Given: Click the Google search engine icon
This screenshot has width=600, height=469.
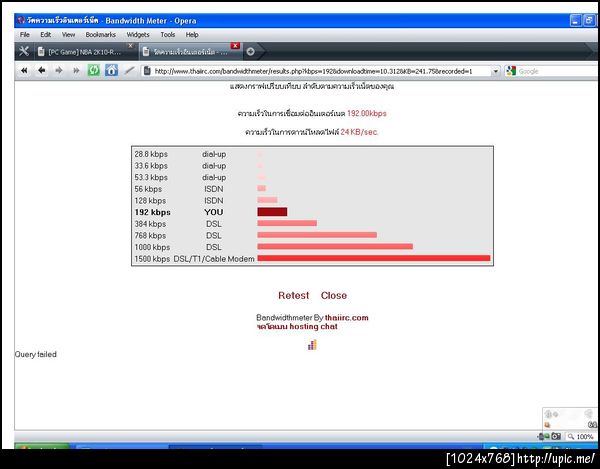Looking at the screenshot, I should (511, 71).
